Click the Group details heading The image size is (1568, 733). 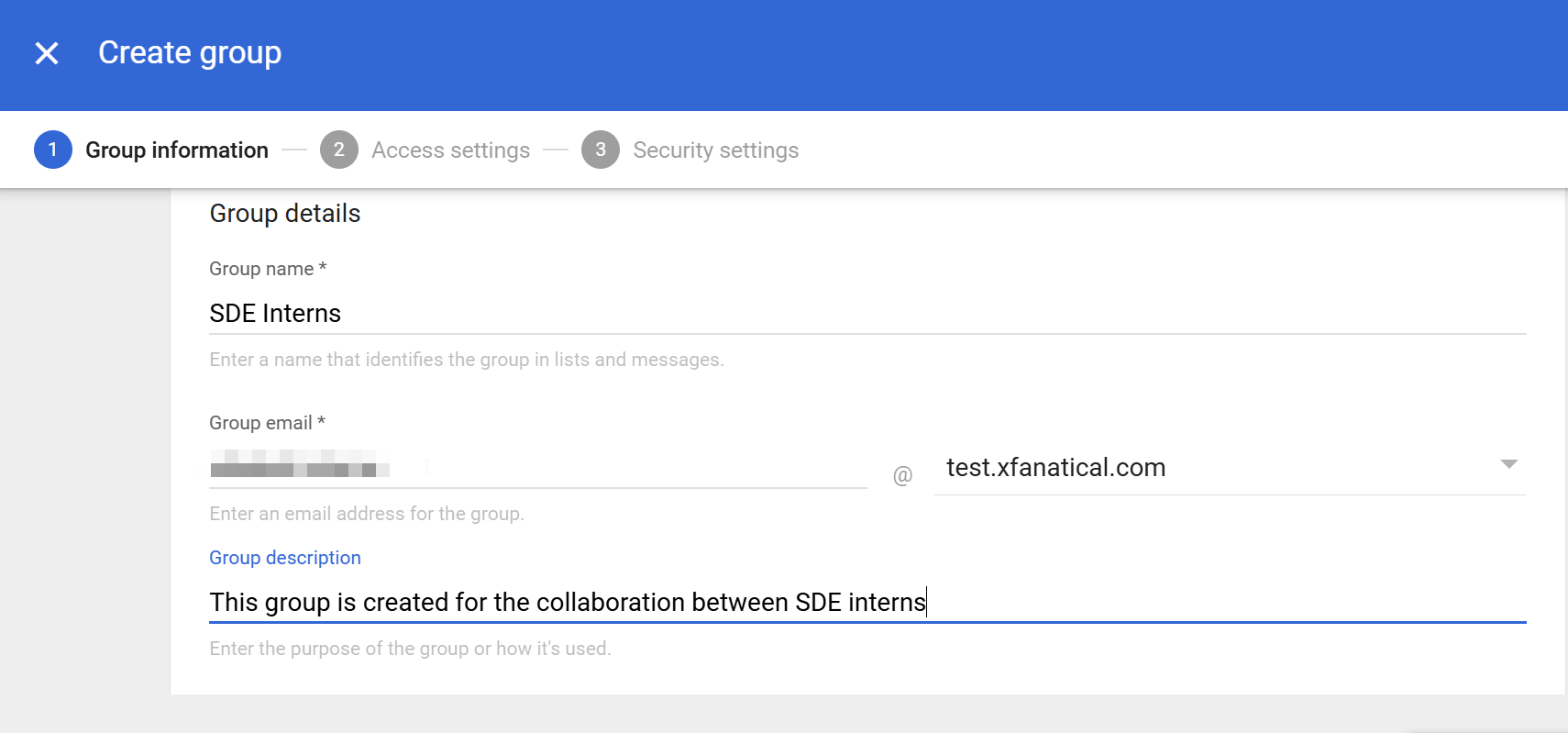click(x=285, y=214)
